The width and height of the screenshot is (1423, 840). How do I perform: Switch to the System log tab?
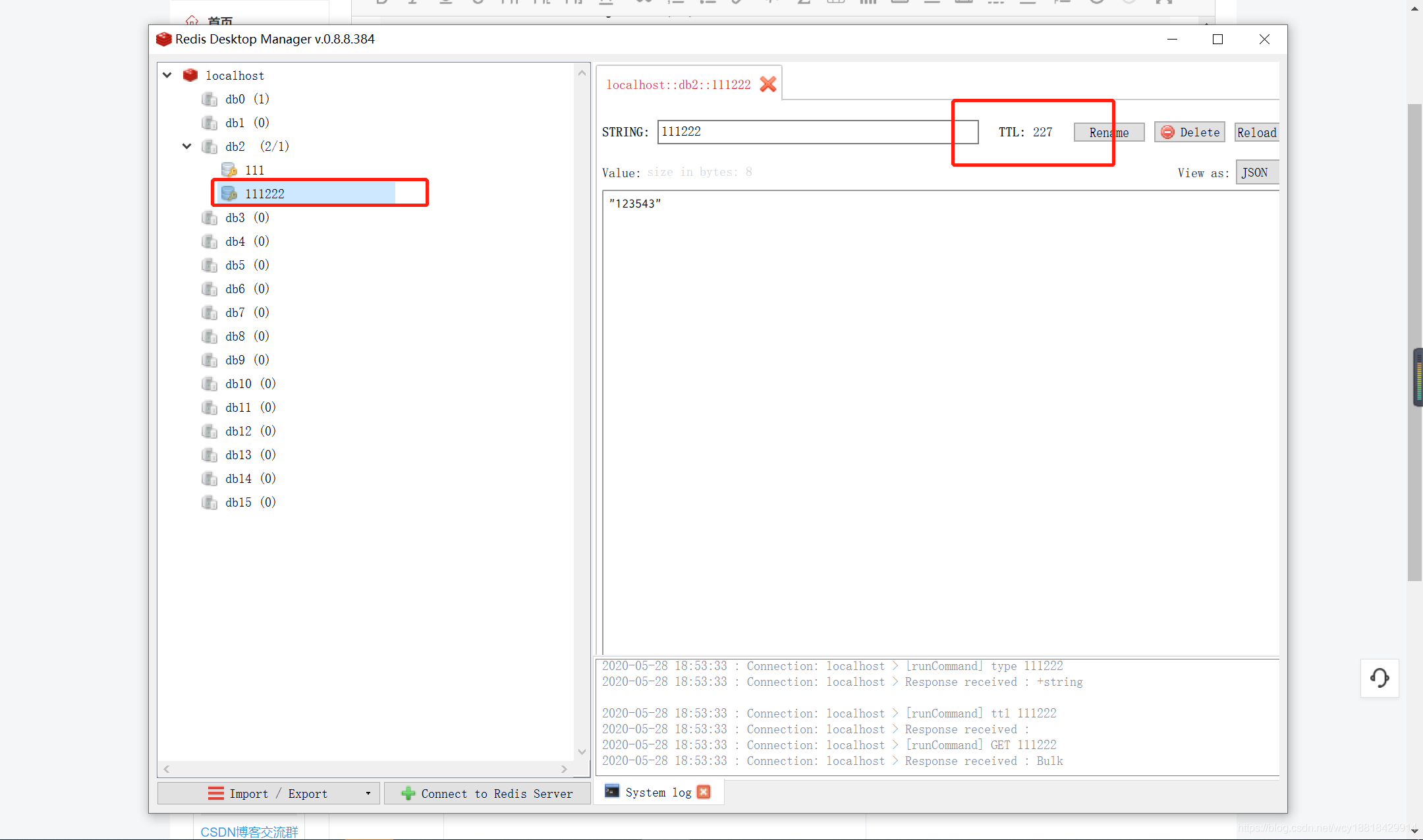coord(657,793)
